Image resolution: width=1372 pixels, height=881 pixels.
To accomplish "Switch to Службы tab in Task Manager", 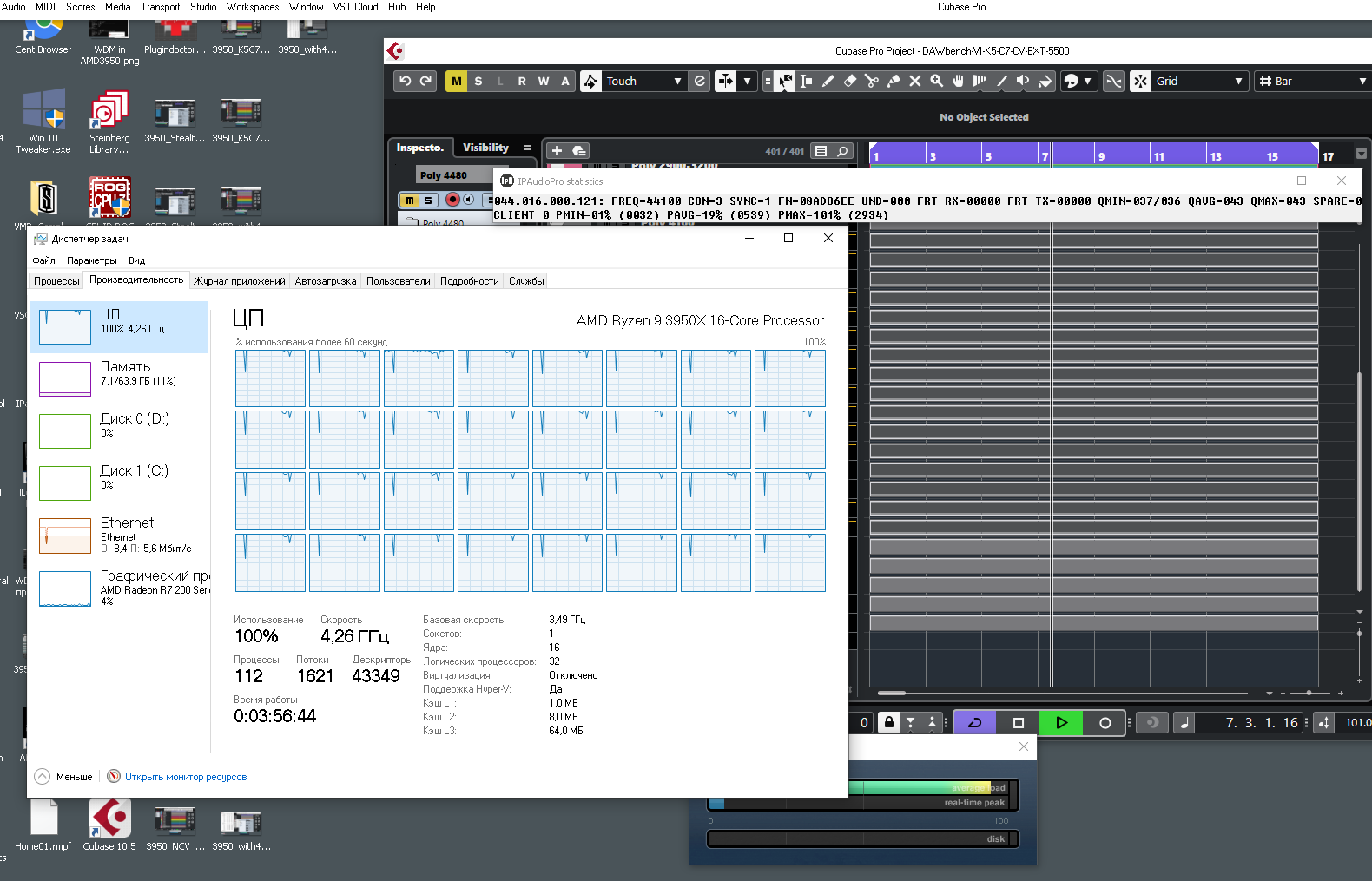I will [526, 281].
